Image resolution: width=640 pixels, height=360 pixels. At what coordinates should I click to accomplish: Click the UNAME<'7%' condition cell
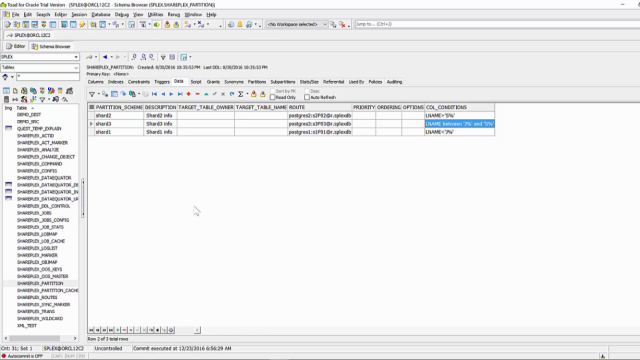pyautogui.click(x=460, y=132)
